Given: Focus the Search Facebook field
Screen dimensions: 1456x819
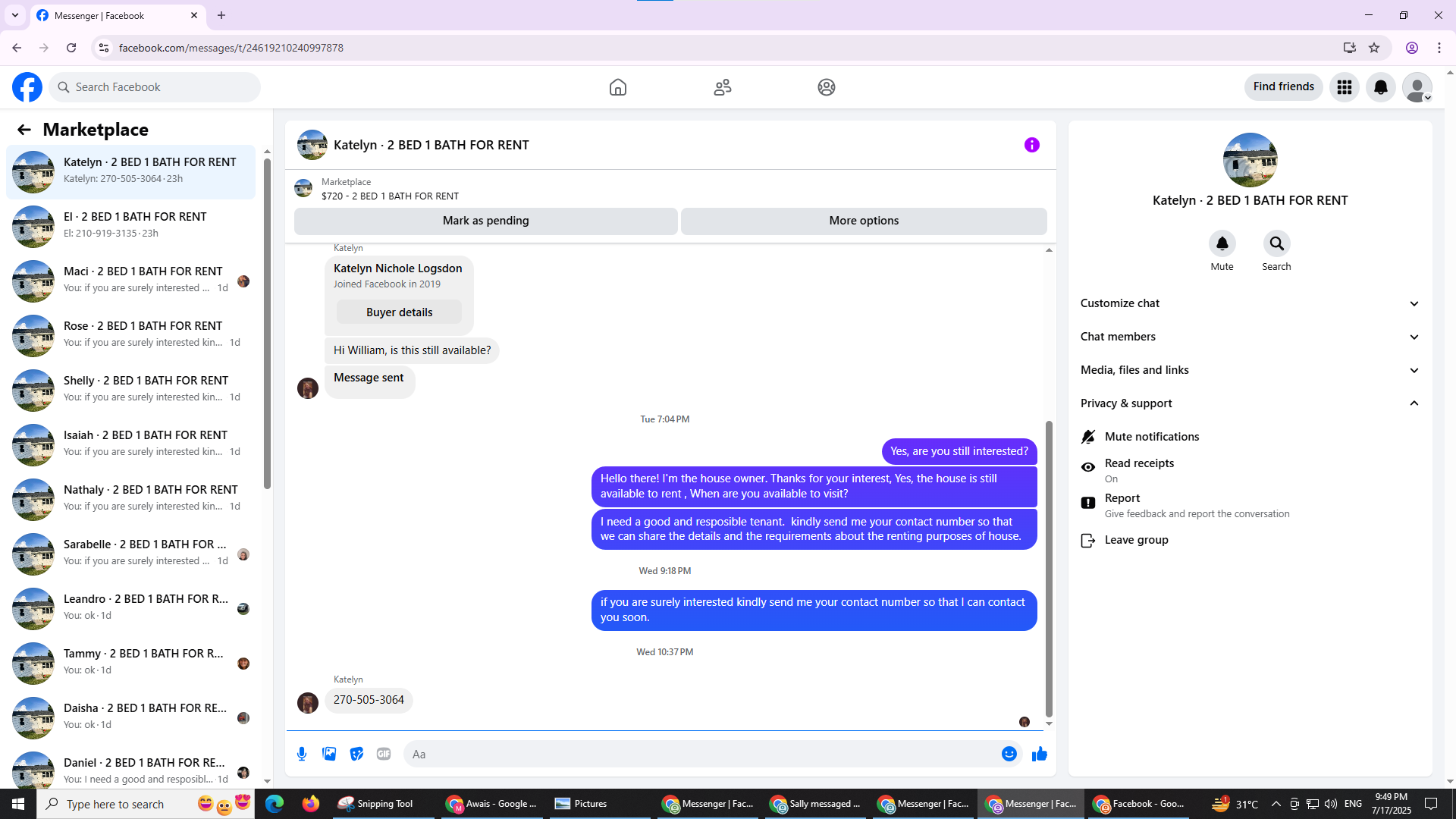Looking at the screenshot, I should point(155,87).
